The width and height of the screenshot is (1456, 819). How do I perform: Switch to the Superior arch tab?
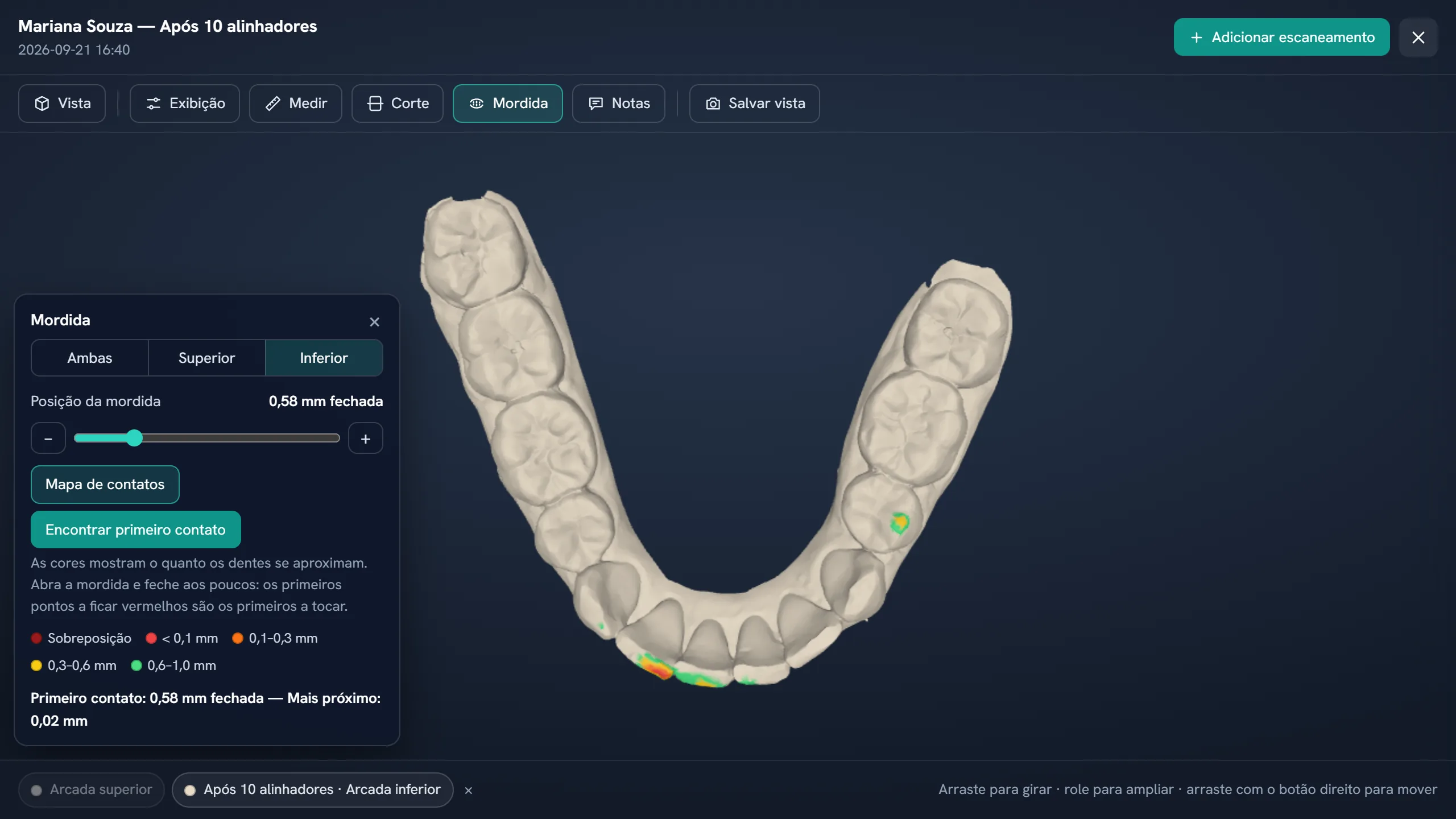click(206, 358)
